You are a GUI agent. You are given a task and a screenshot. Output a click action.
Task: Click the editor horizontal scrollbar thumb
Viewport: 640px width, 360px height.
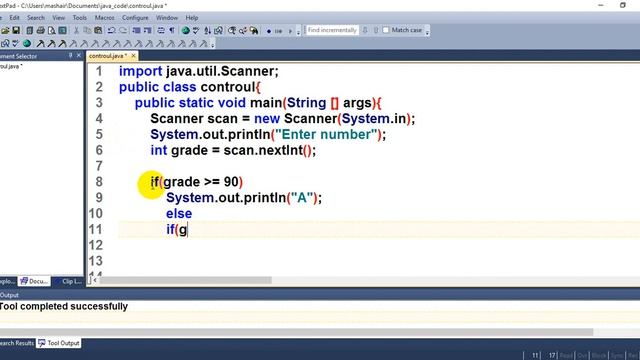pos(185,280)
